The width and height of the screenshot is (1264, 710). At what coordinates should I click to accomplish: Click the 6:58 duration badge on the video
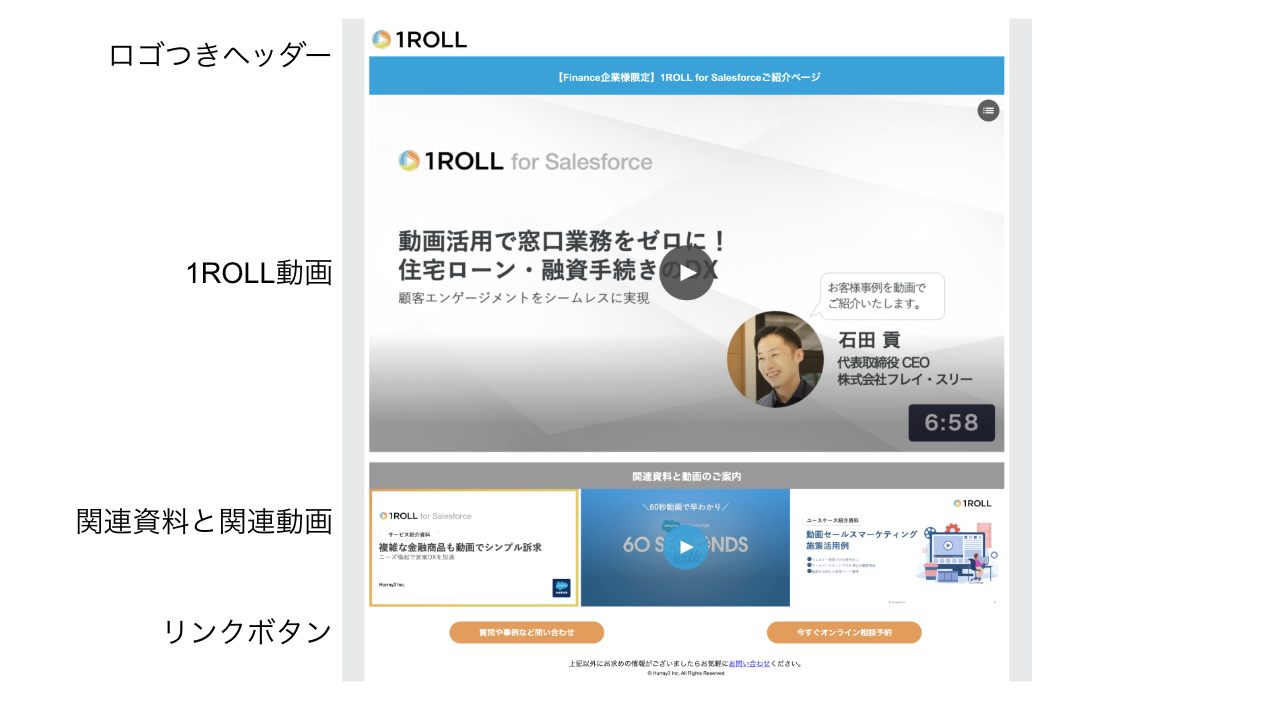coord(951,422)
